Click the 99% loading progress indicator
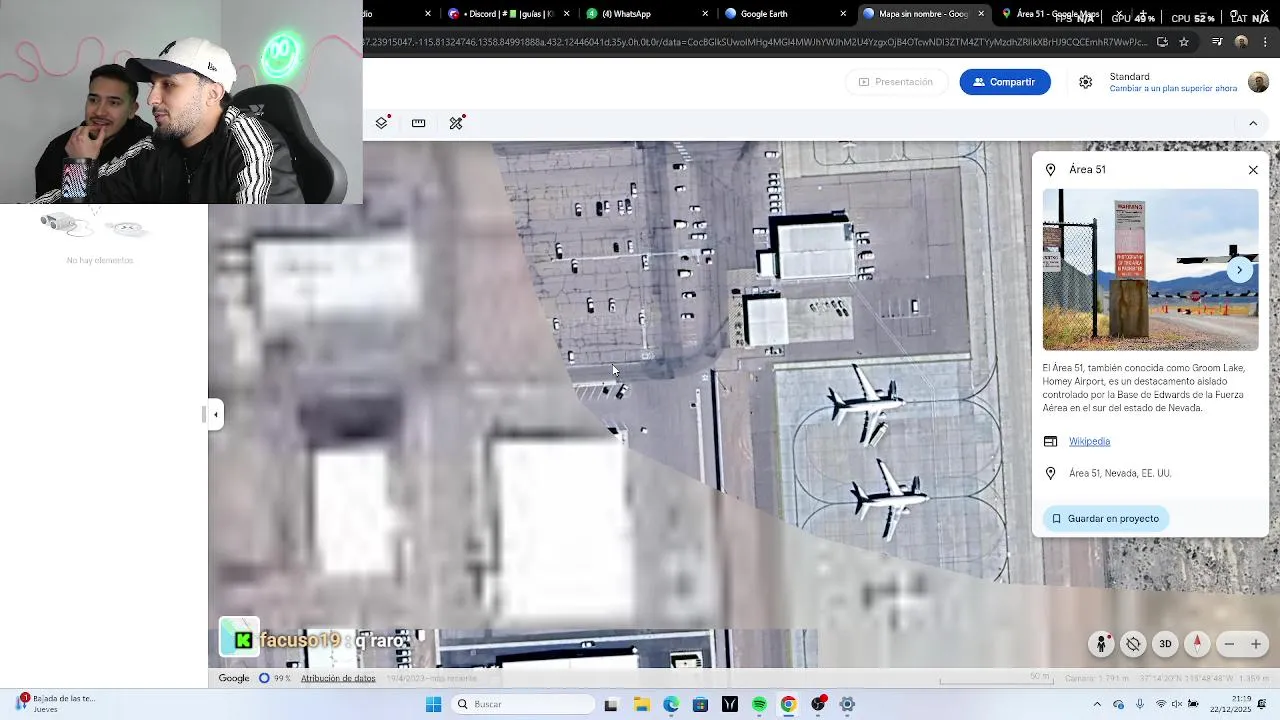 pos(274,678)
